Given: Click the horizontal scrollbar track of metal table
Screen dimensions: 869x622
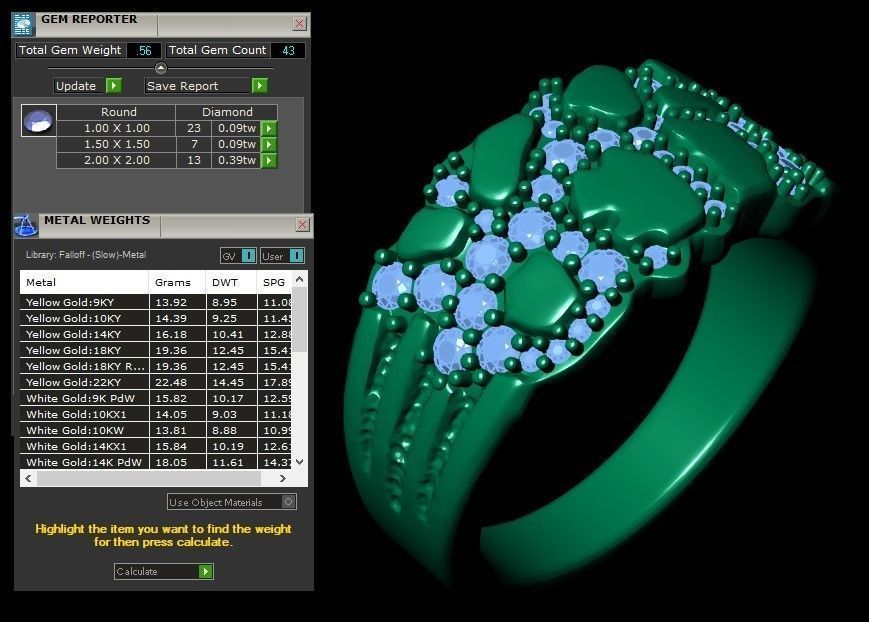Looking at the screenshot, I should coord(149,478).
